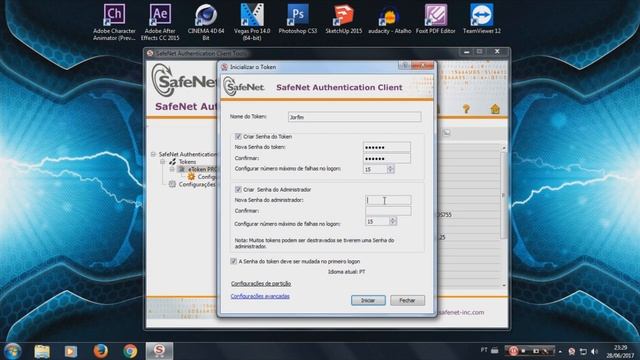Image resolution: width=640 pixels, height=360 pixels.
Task: Click the SafeNet tray icon
Action: click(572, 351)
